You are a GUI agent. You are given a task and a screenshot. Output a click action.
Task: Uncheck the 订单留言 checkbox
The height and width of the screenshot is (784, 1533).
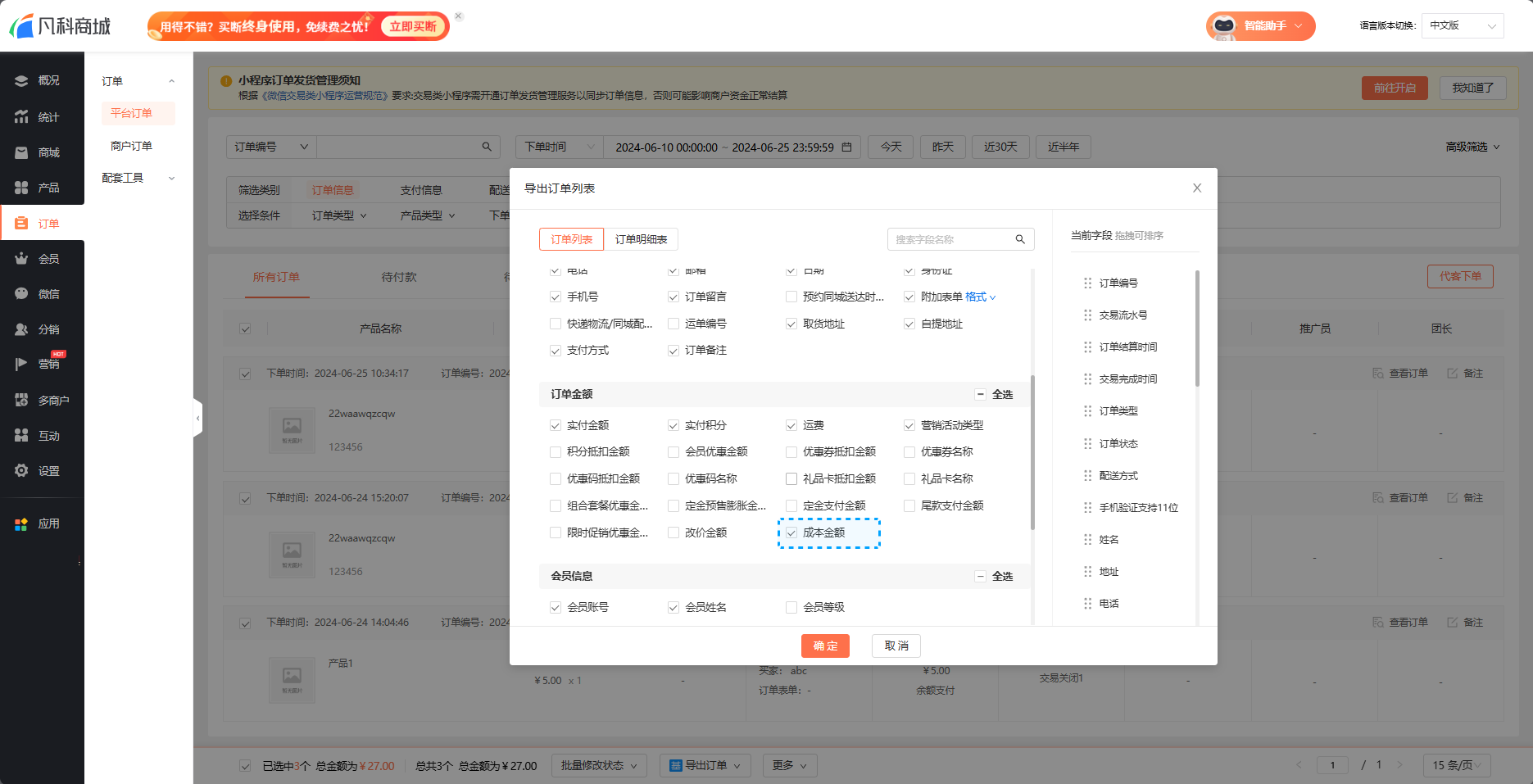pyautogui.click(x=674, y=297)
